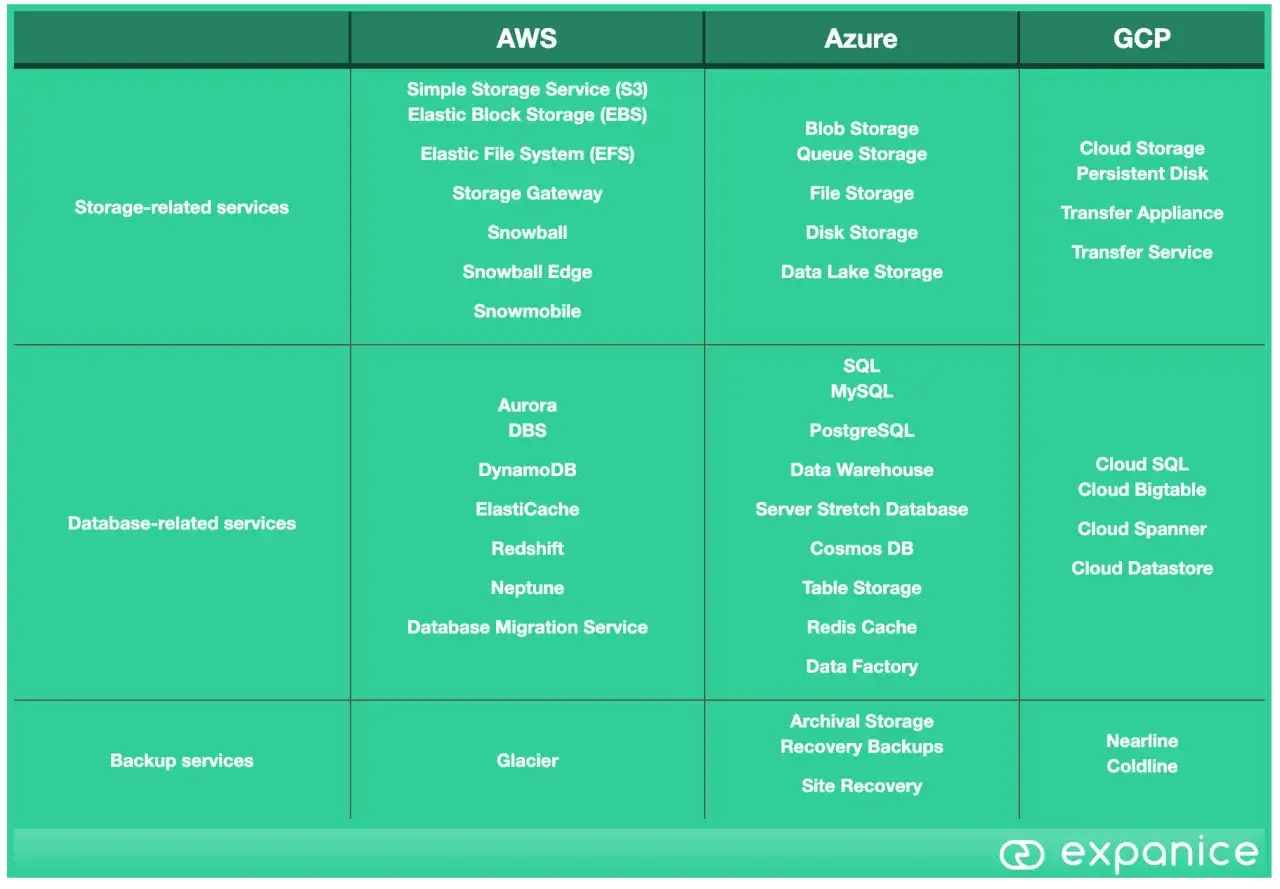1280x889 pixels.
Task: Click the SQL entry under Azure
Action: tap(861, 366)
